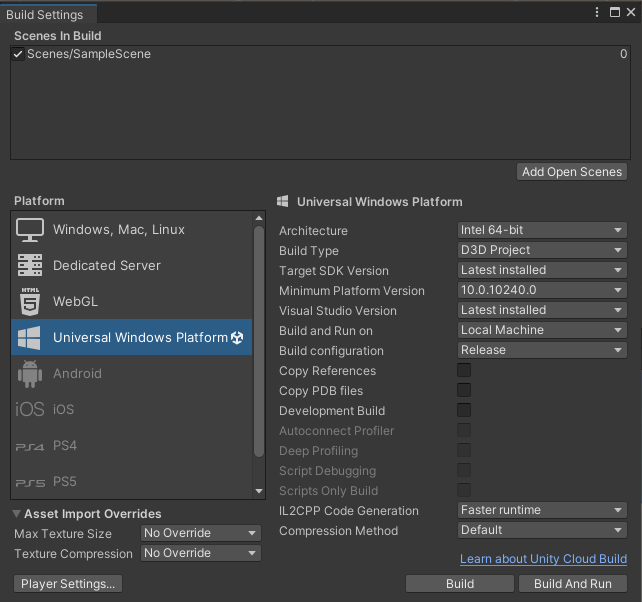The image size is (642, 602).
Task: Tick the Development Build checkbox
Action: pyautogui.click(x=464, y=410)
